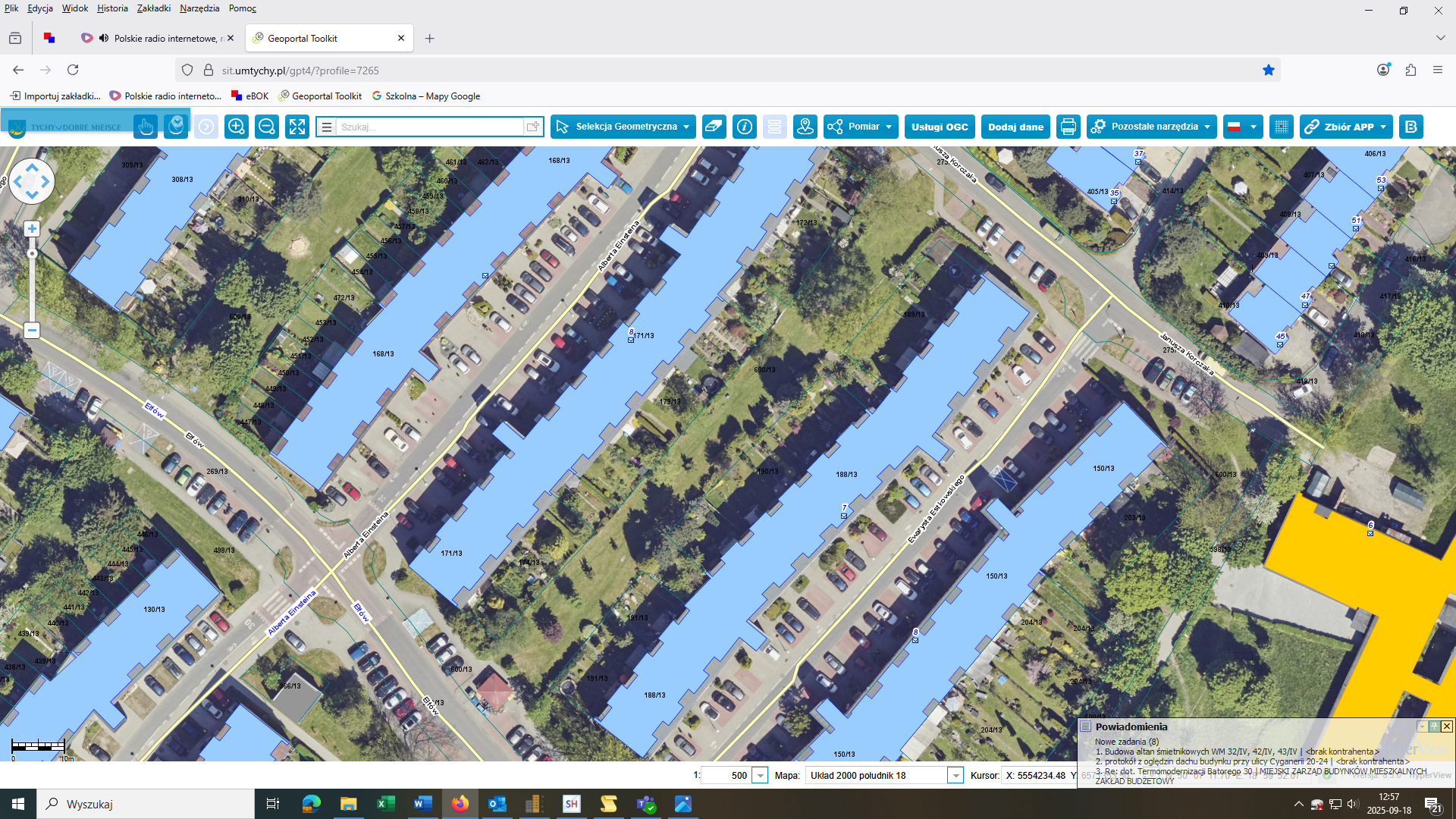This screenshot has height=819, width=1456.
Task: Click the full extent arrows icon
Action: [297, 127]
